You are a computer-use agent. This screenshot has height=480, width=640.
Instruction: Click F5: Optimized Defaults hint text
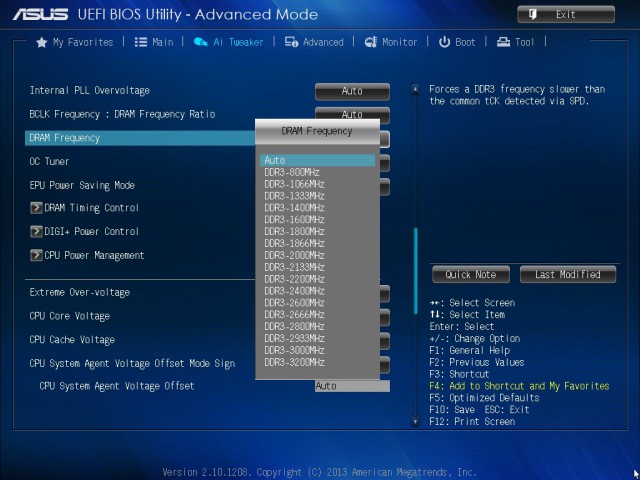[484, 398]
